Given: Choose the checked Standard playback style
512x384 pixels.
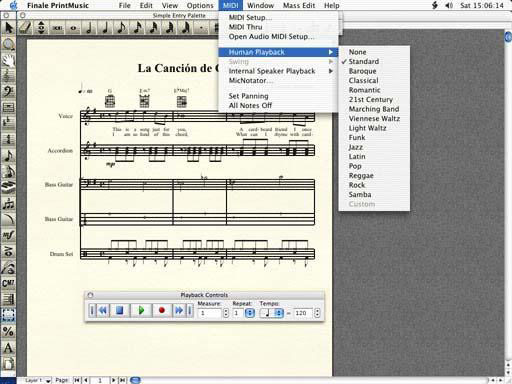Looking at the screenshot, I should tap(374, 61).
